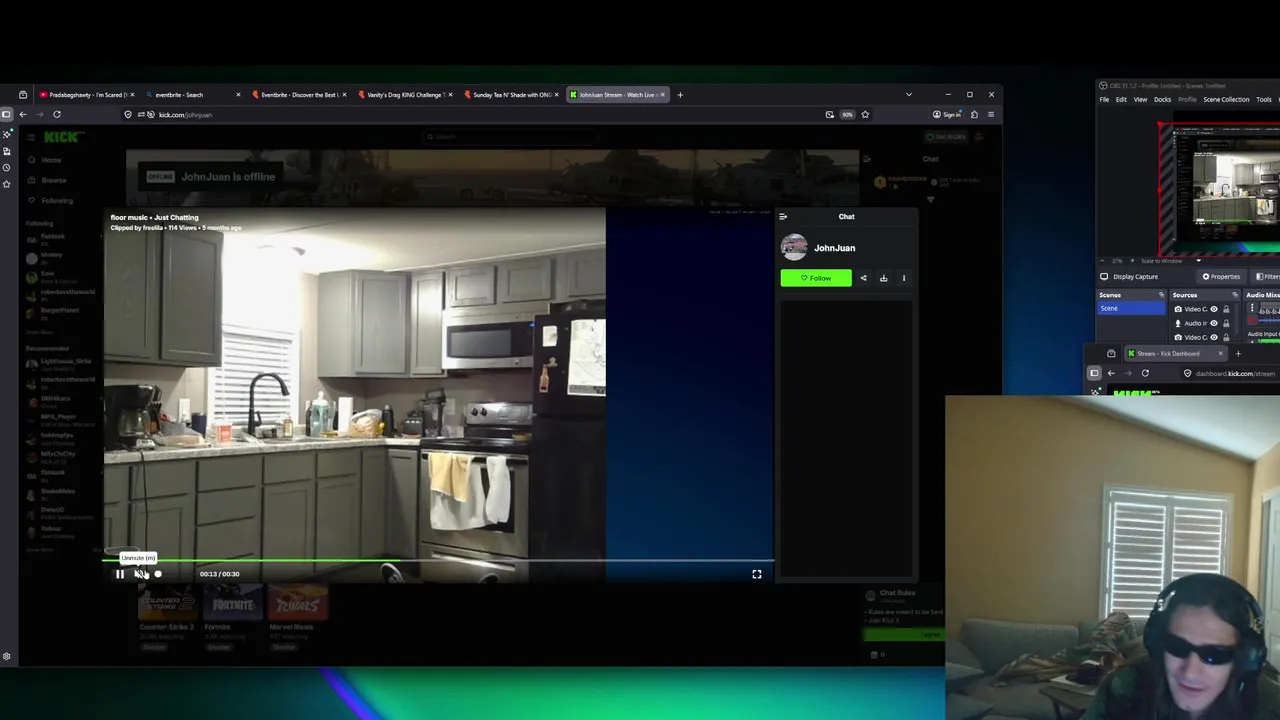Image resolution: width=1280 pixels, height=720 pixels.
Task: Unmute the clip audio
Action: pyautogui.click(x=139, y=574)
